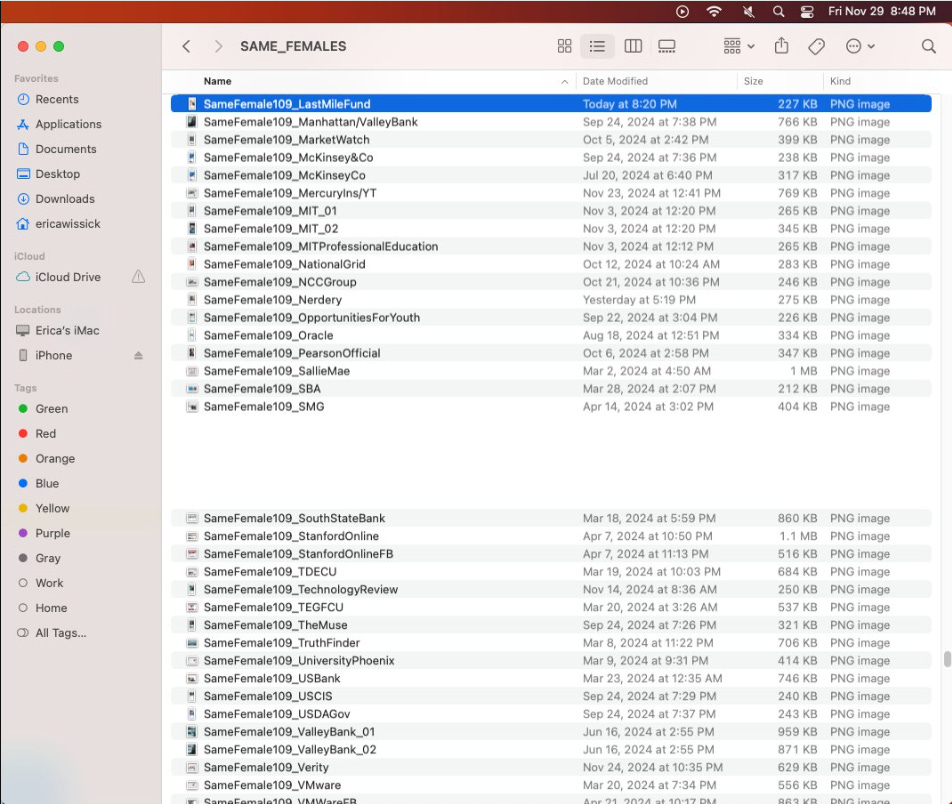Switch to list view
952x804 pixels.
[x=597, y=46]
